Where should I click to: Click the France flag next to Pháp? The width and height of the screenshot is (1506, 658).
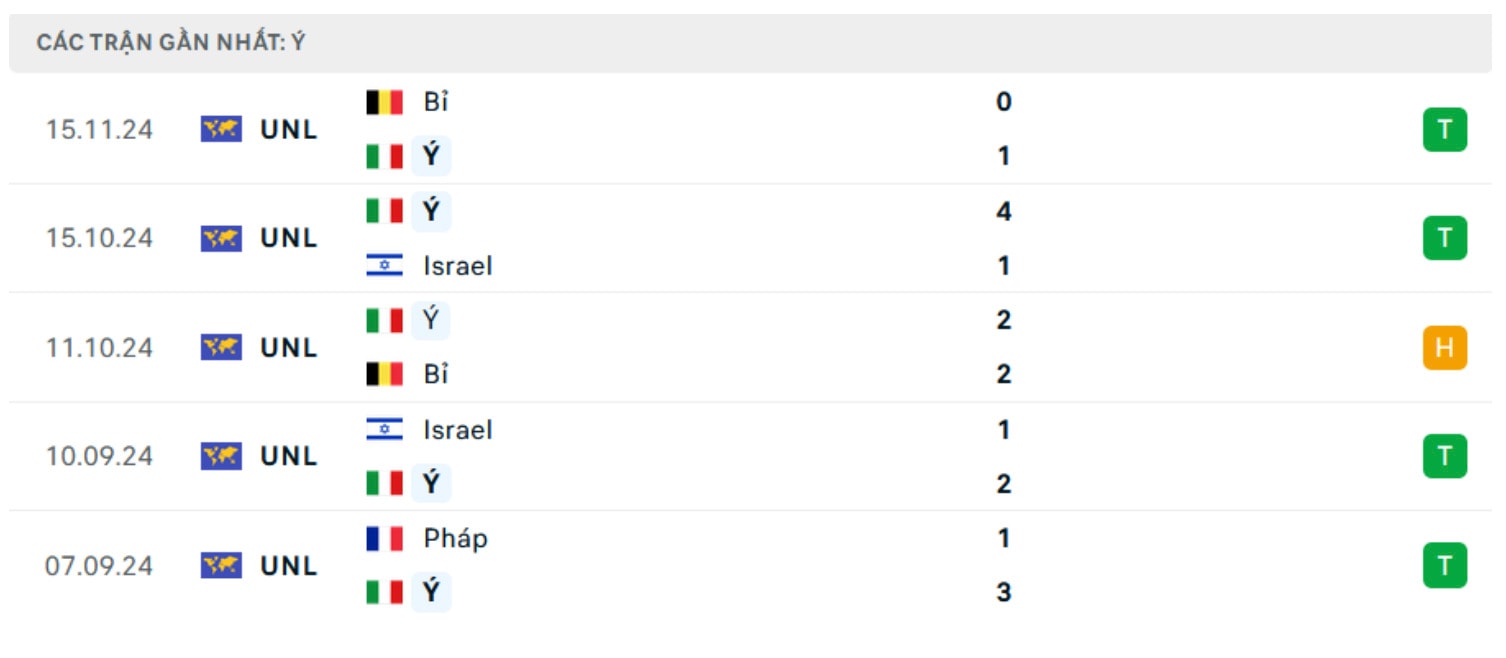[x=384, y=539]
